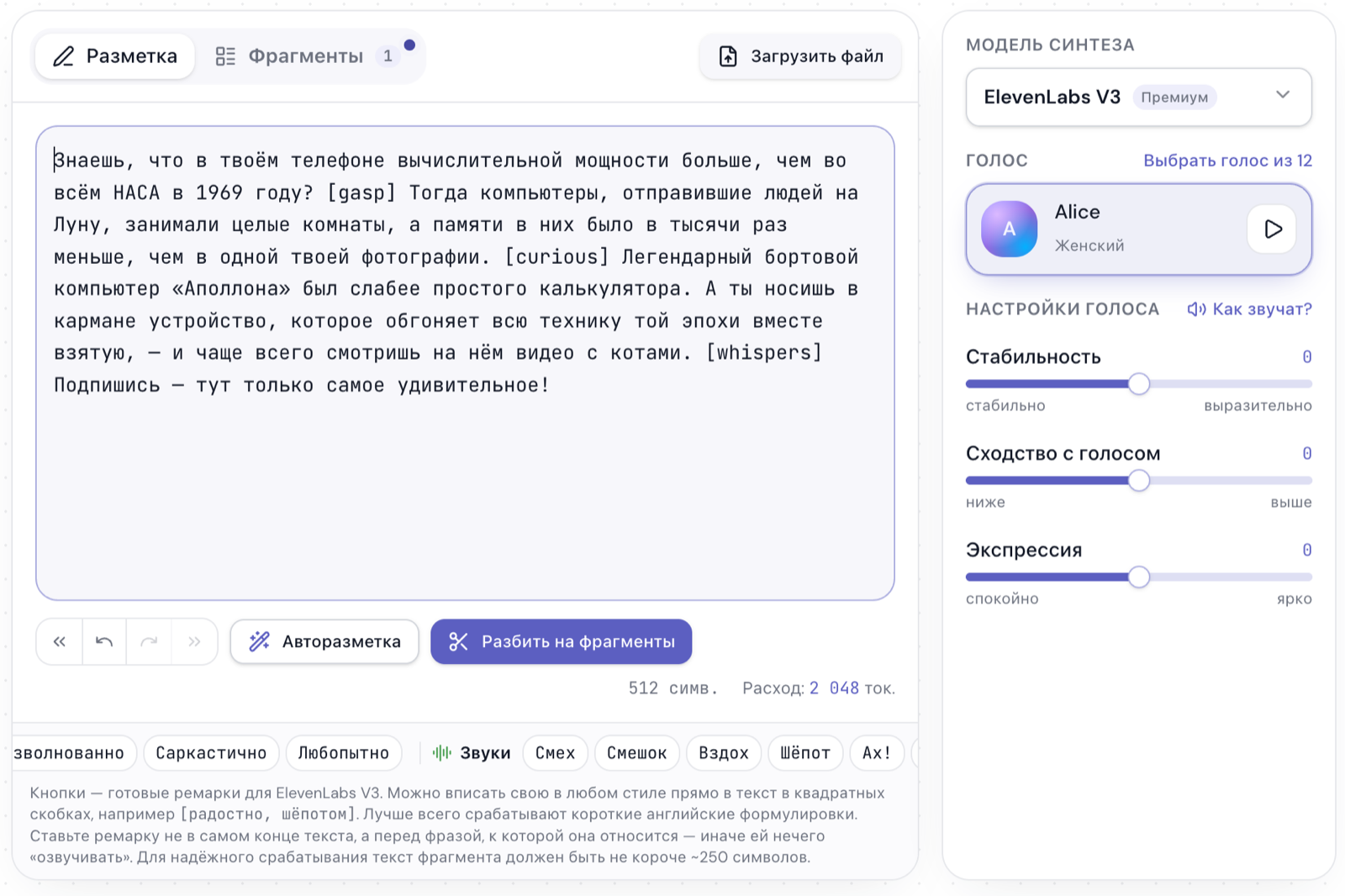Insert the Смешок sound tag
1345x896 pixels.
[x=637, y=753]
